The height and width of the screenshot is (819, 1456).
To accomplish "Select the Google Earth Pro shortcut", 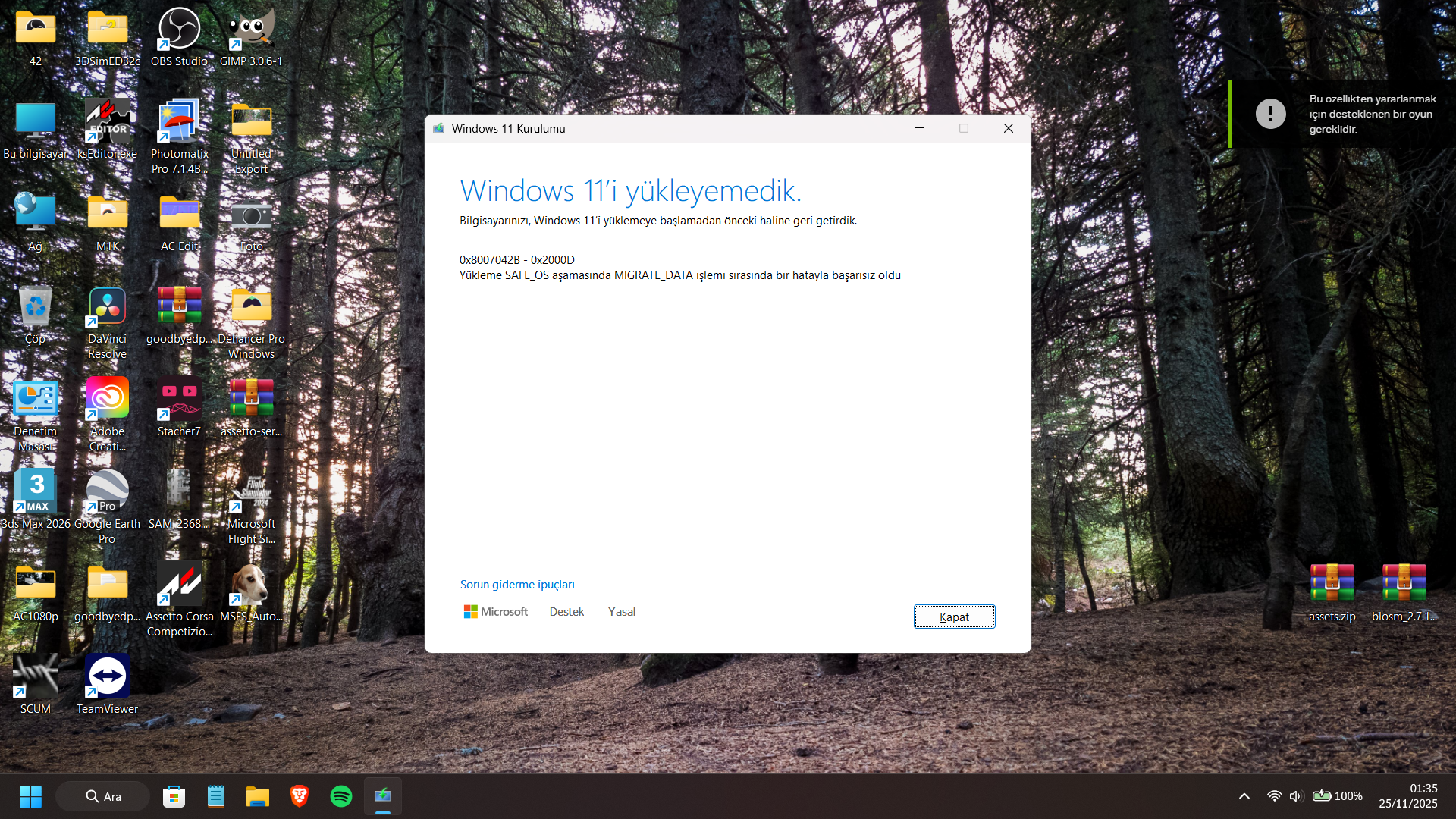I will (107, 491).
